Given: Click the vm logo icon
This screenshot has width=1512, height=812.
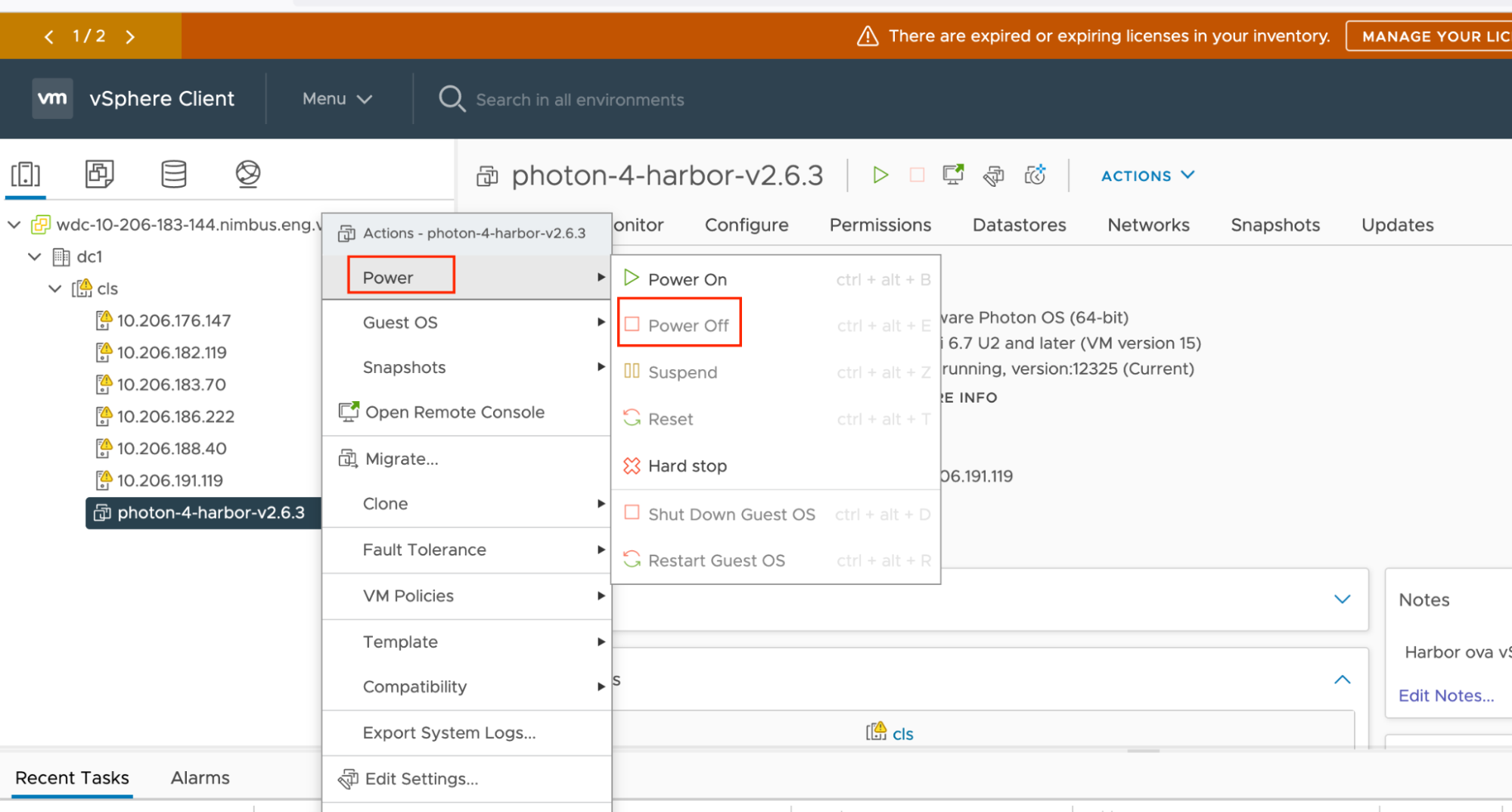Looking at the screenshot, I should (x=52, y=98).
